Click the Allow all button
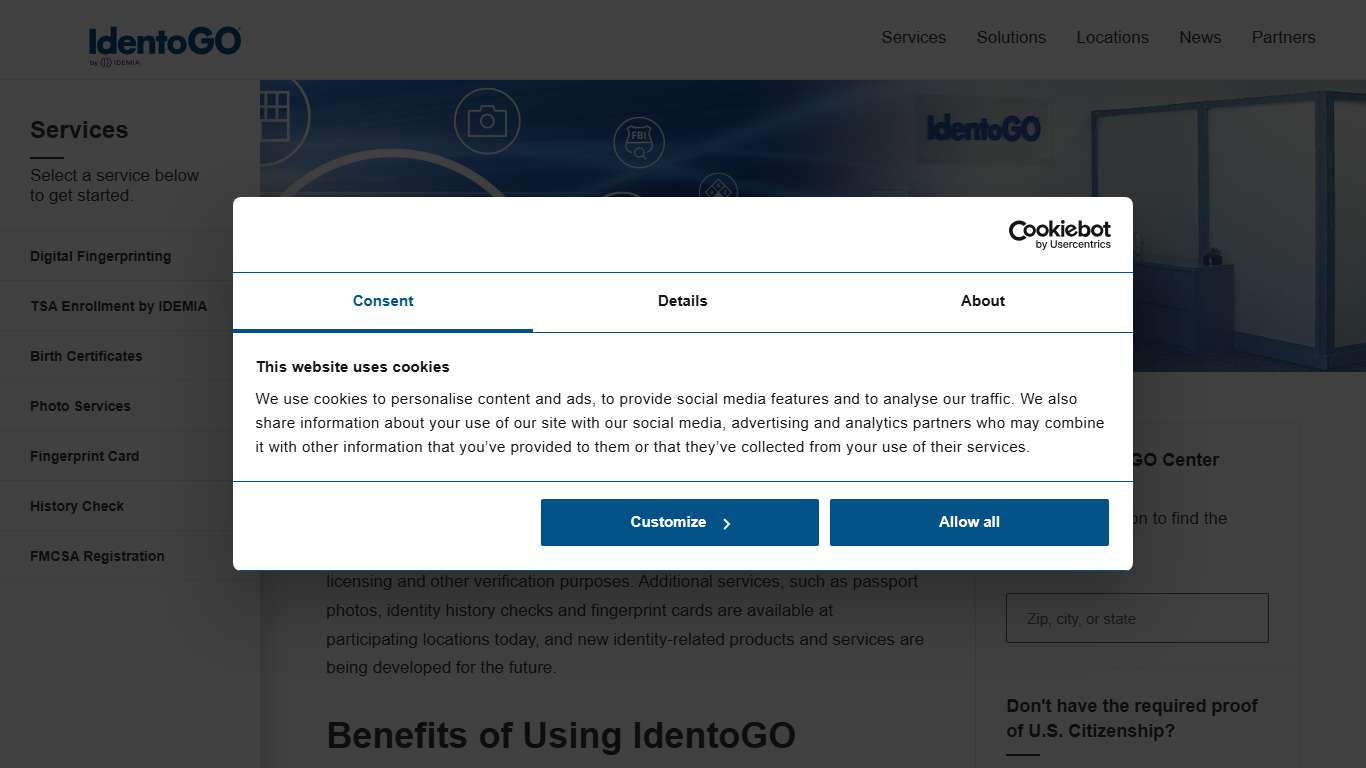Image resolution: width=1366 pixels, height=768 pixels. (x=968, y=522)
